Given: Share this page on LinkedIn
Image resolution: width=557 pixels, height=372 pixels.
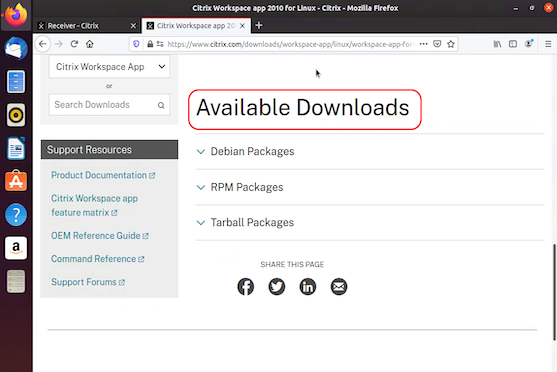Looking at the screenshot, I should click(308, 287).
